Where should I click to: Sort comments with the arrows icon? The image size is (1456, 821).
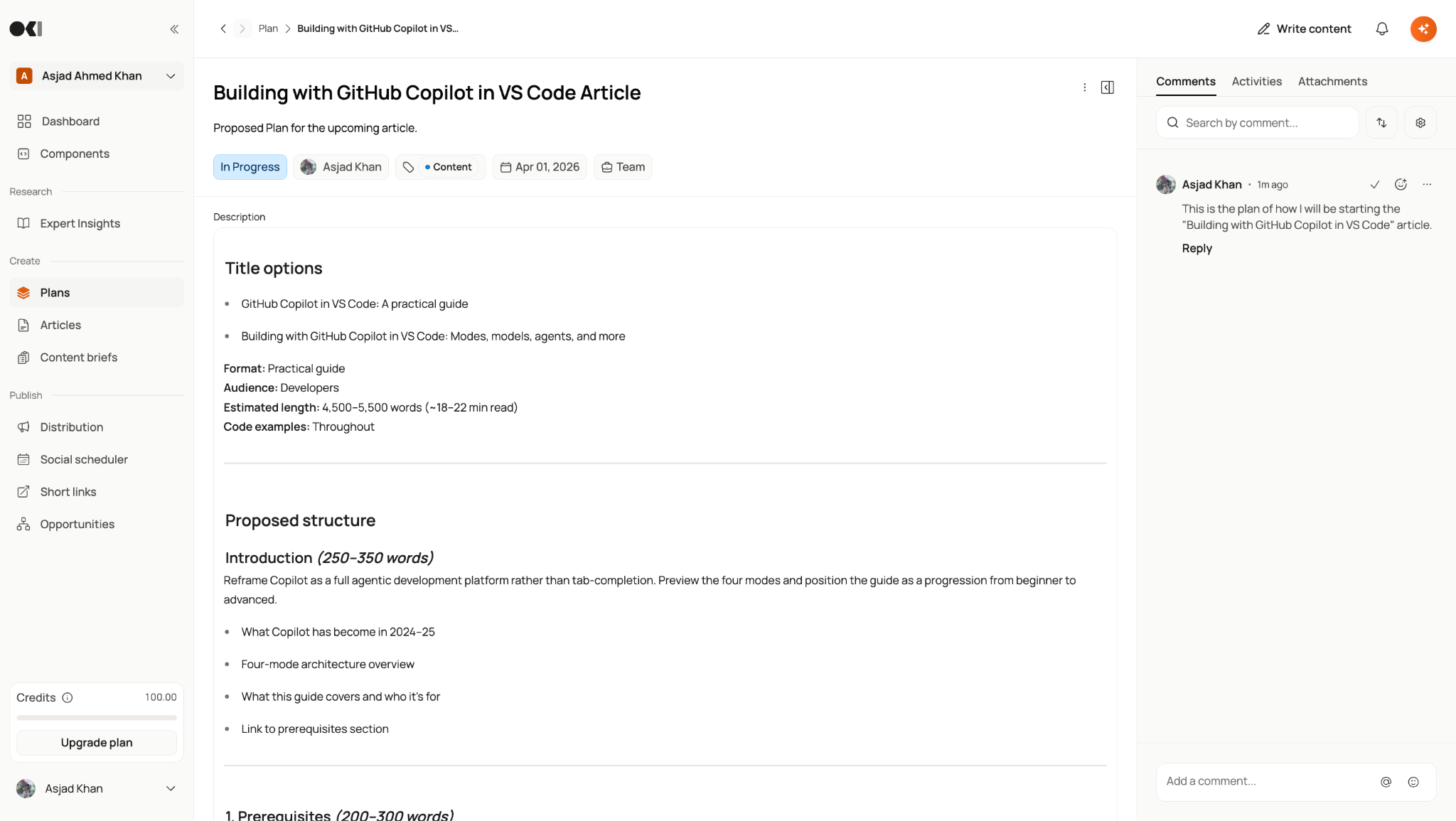pos(1381,123)
